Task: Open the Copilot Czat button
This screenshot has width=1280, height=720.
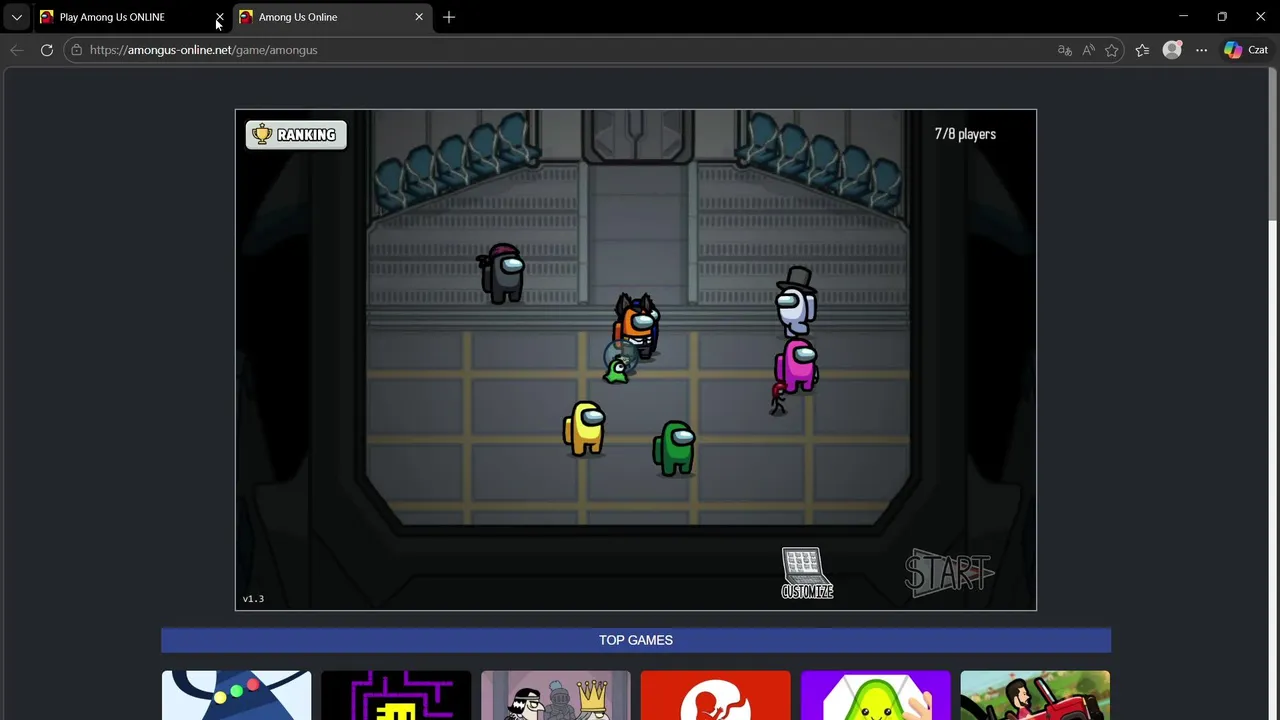Action: click(x=1246, y=50)
